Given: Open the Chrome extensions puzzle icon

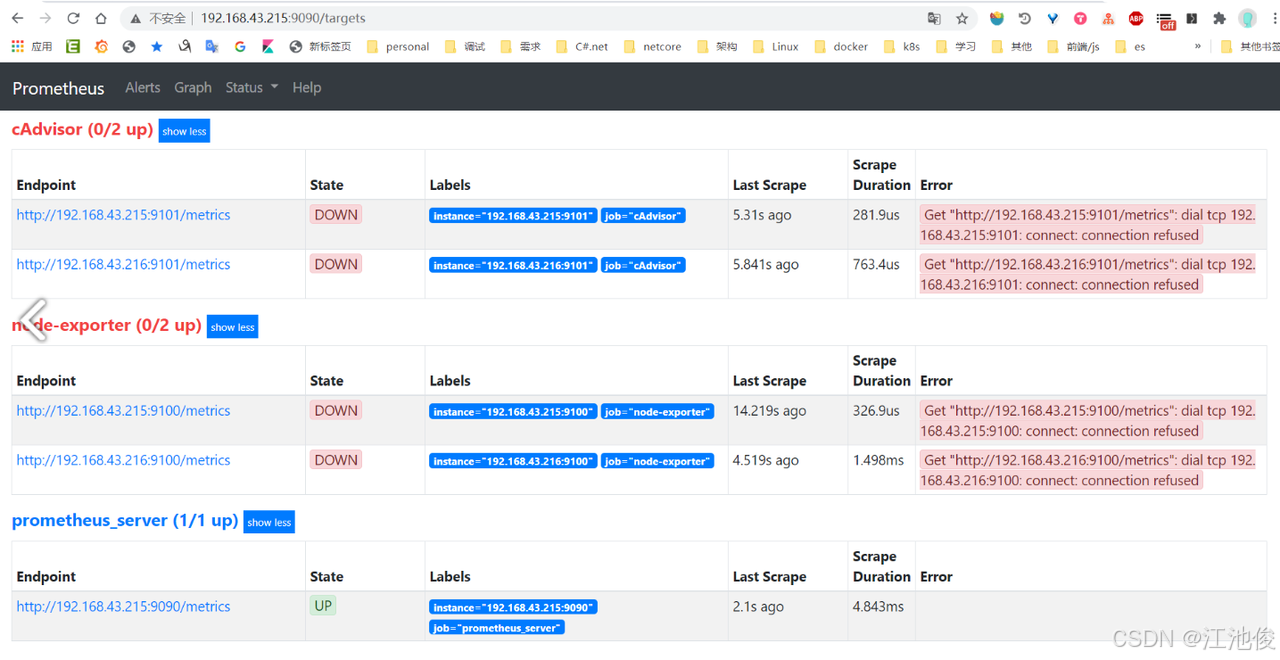Looking at the screenshot, I should (1219, 18).
